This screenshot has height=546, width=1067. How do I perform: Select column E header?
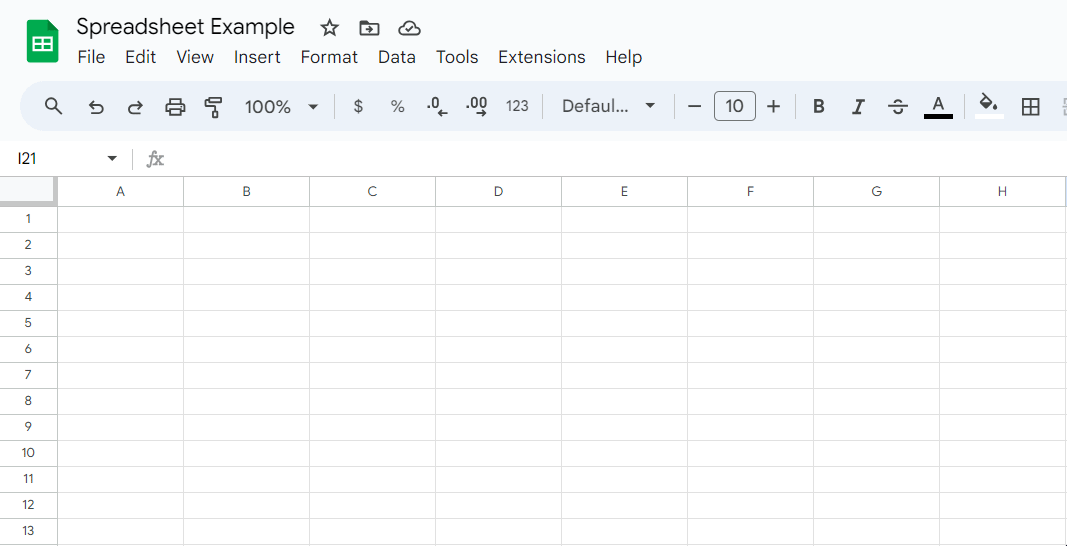(624, 192)
